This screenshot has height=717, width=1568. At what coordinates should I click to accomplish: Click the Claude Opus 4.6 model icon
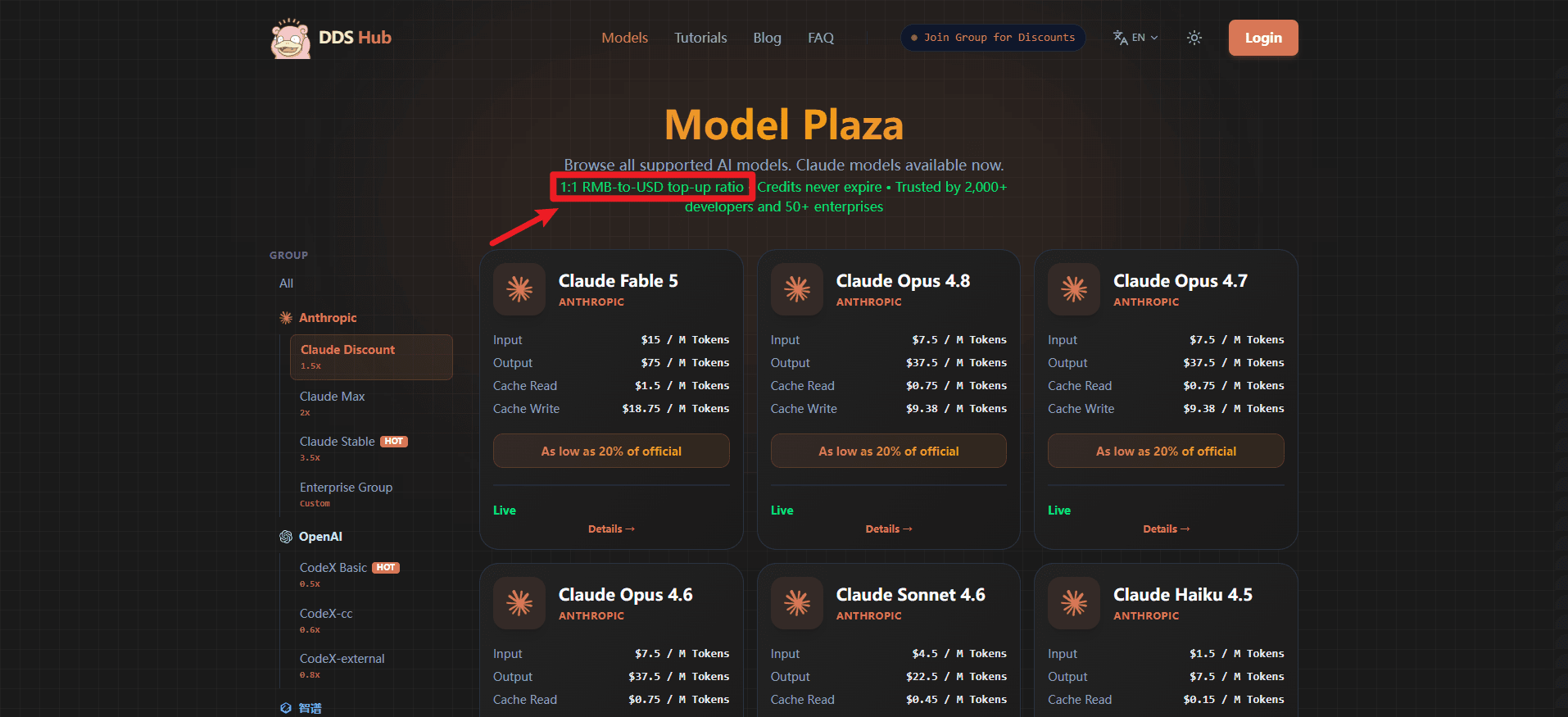[519, 603]
